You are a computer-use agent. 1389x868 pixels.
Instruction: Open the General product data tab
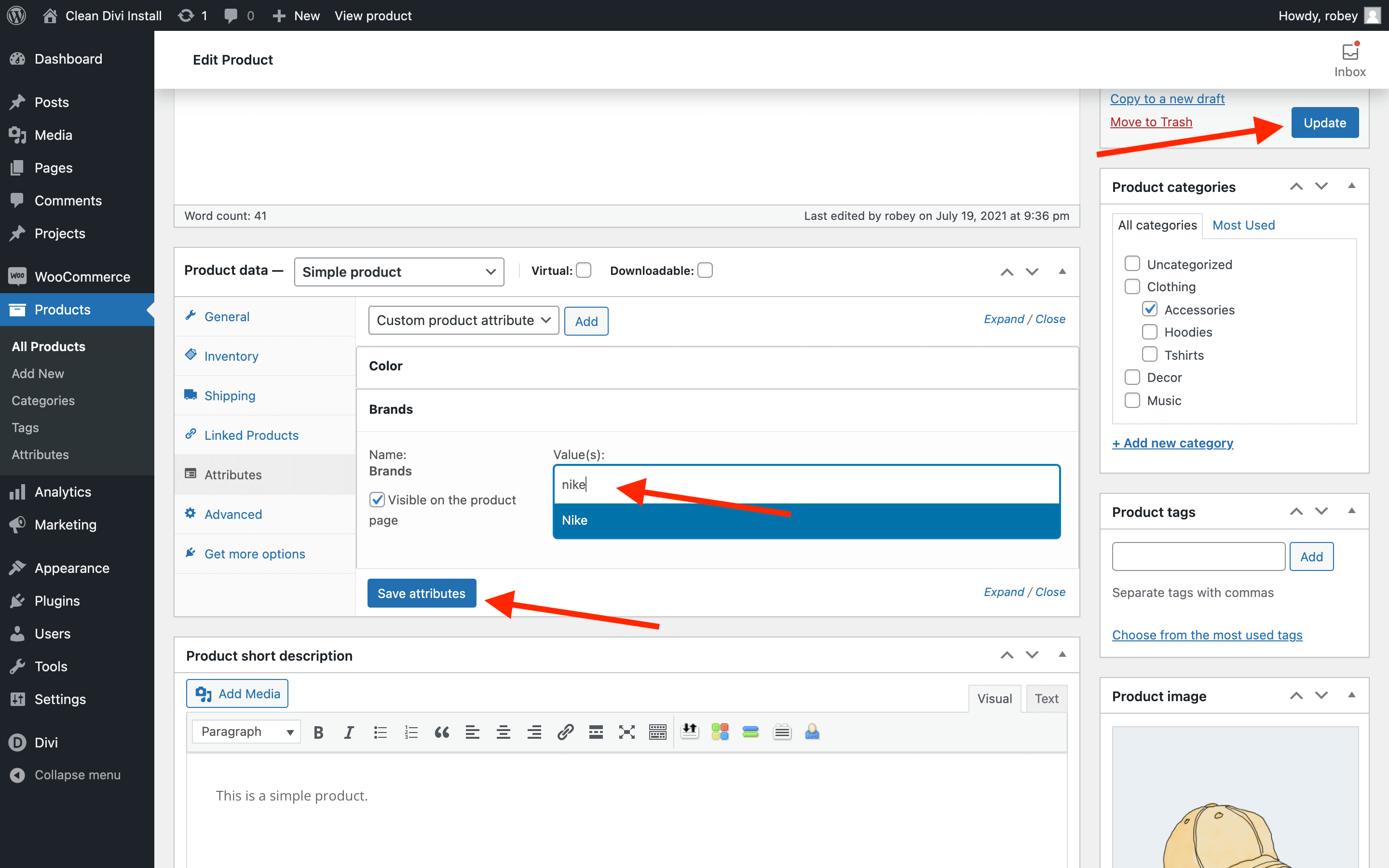point(227,316)
